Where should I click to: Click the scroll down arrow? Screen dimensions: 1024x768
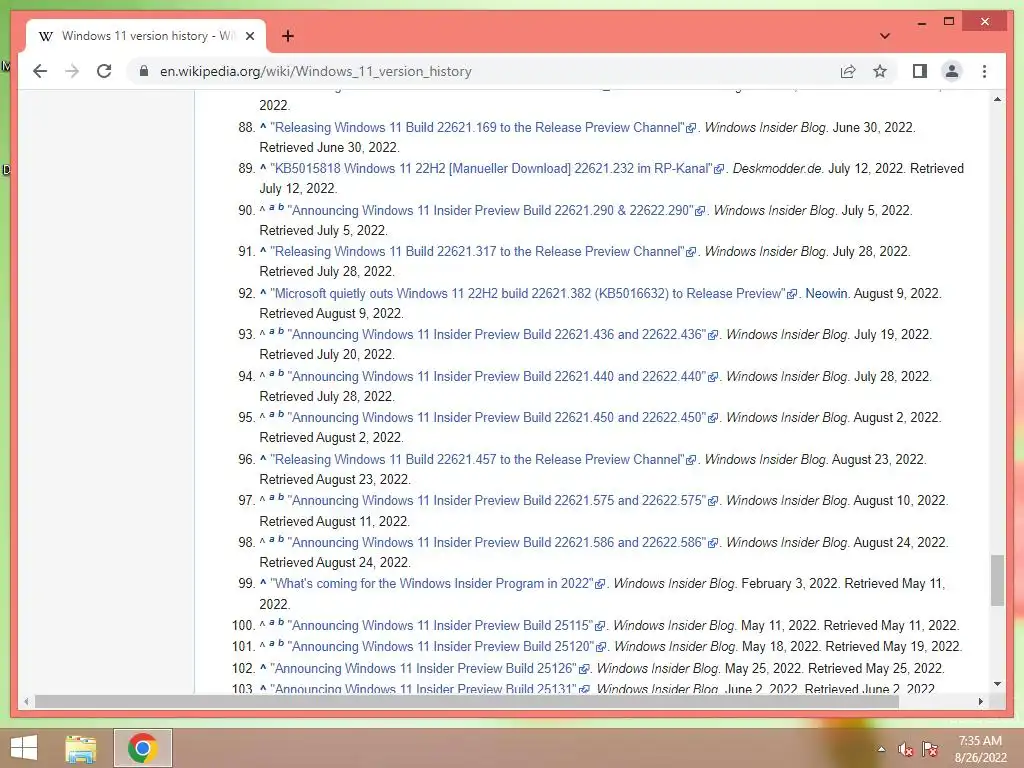click(x=997, y=684)
